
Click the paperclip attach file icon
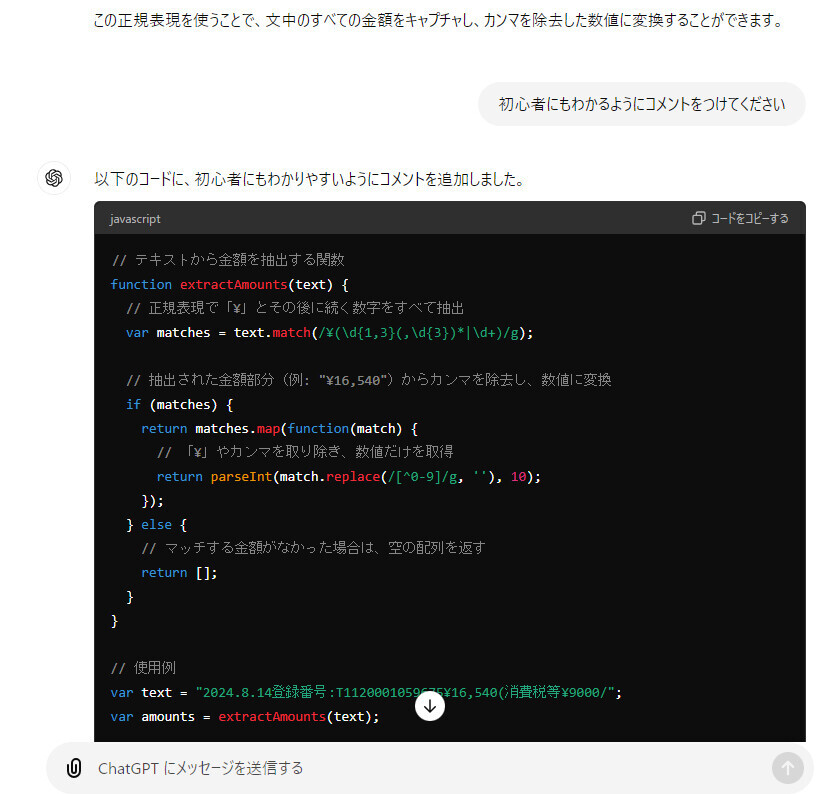(74, 767)
